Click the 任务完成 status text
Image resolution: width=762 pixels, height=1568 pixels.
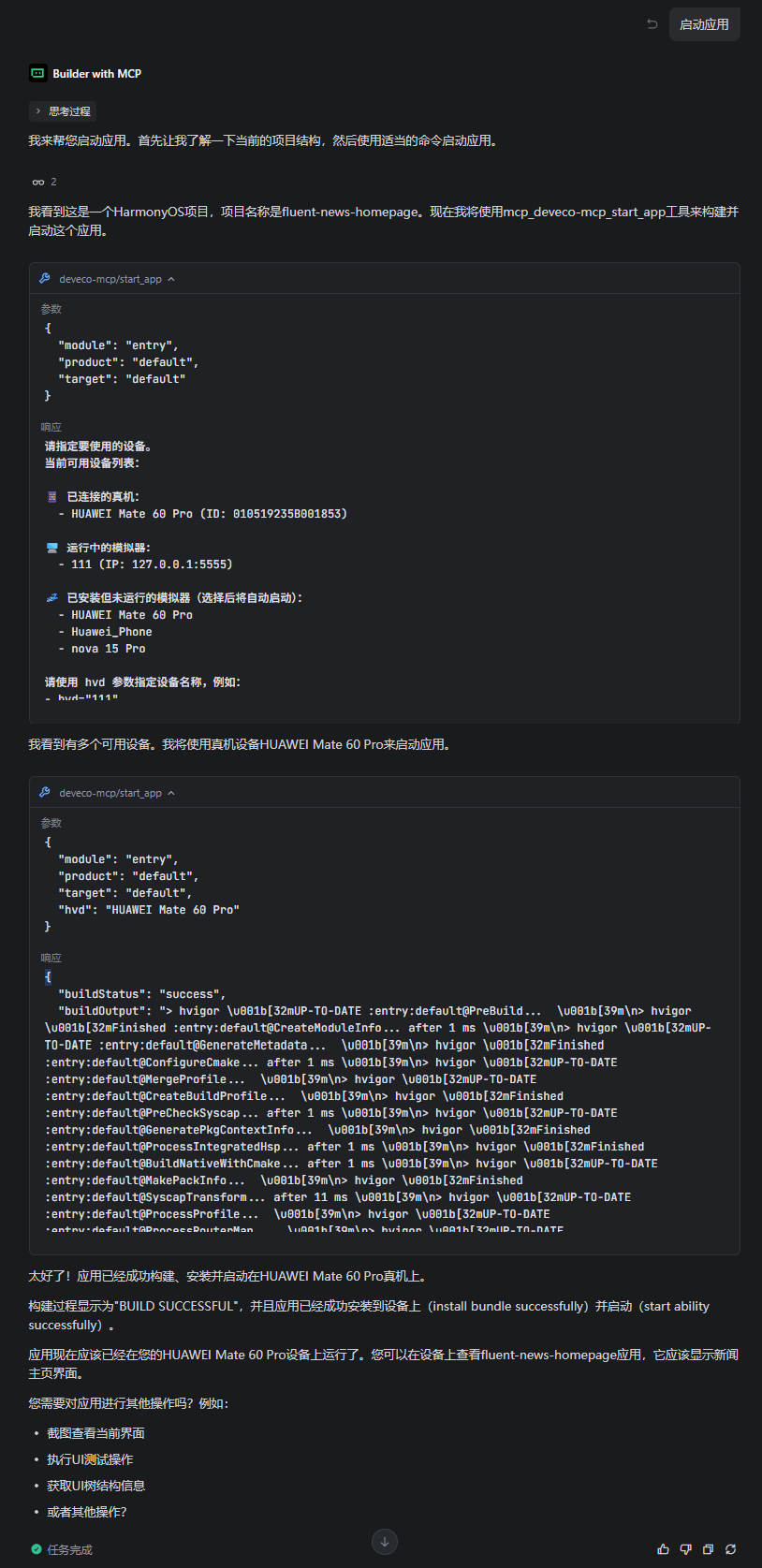(70, 1550)
